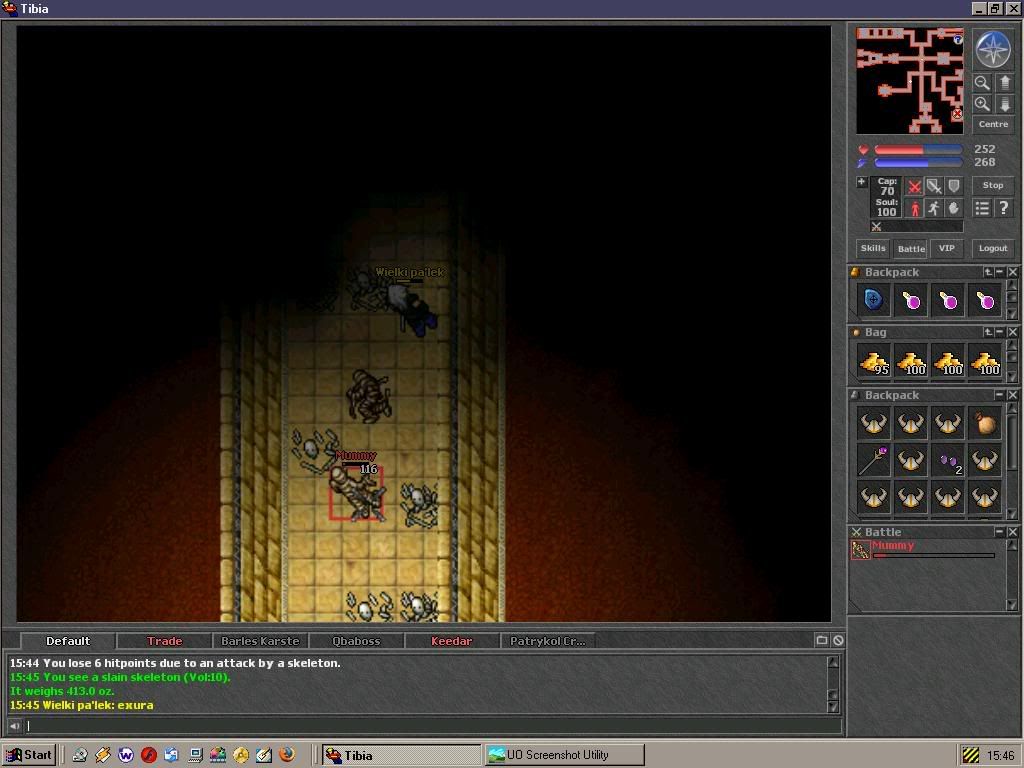Pick the brown bag item in Backpack
1024x768 pixels.
pos(985,423)
